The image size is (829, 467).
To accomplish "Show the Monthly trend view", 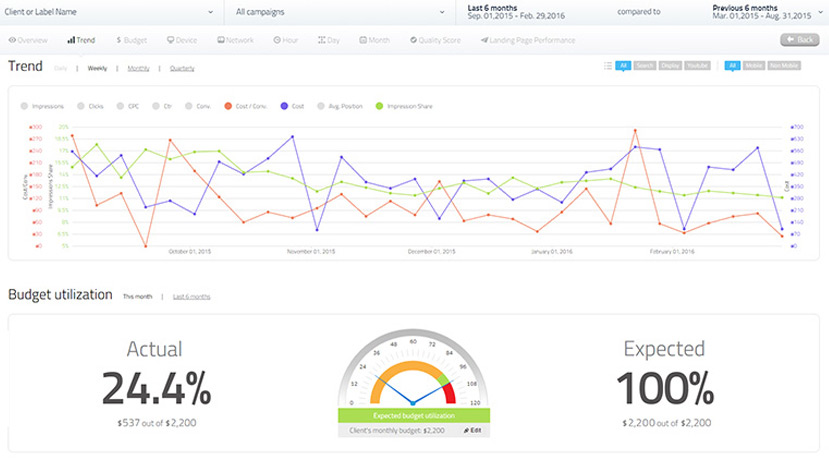I will [138, 68].
